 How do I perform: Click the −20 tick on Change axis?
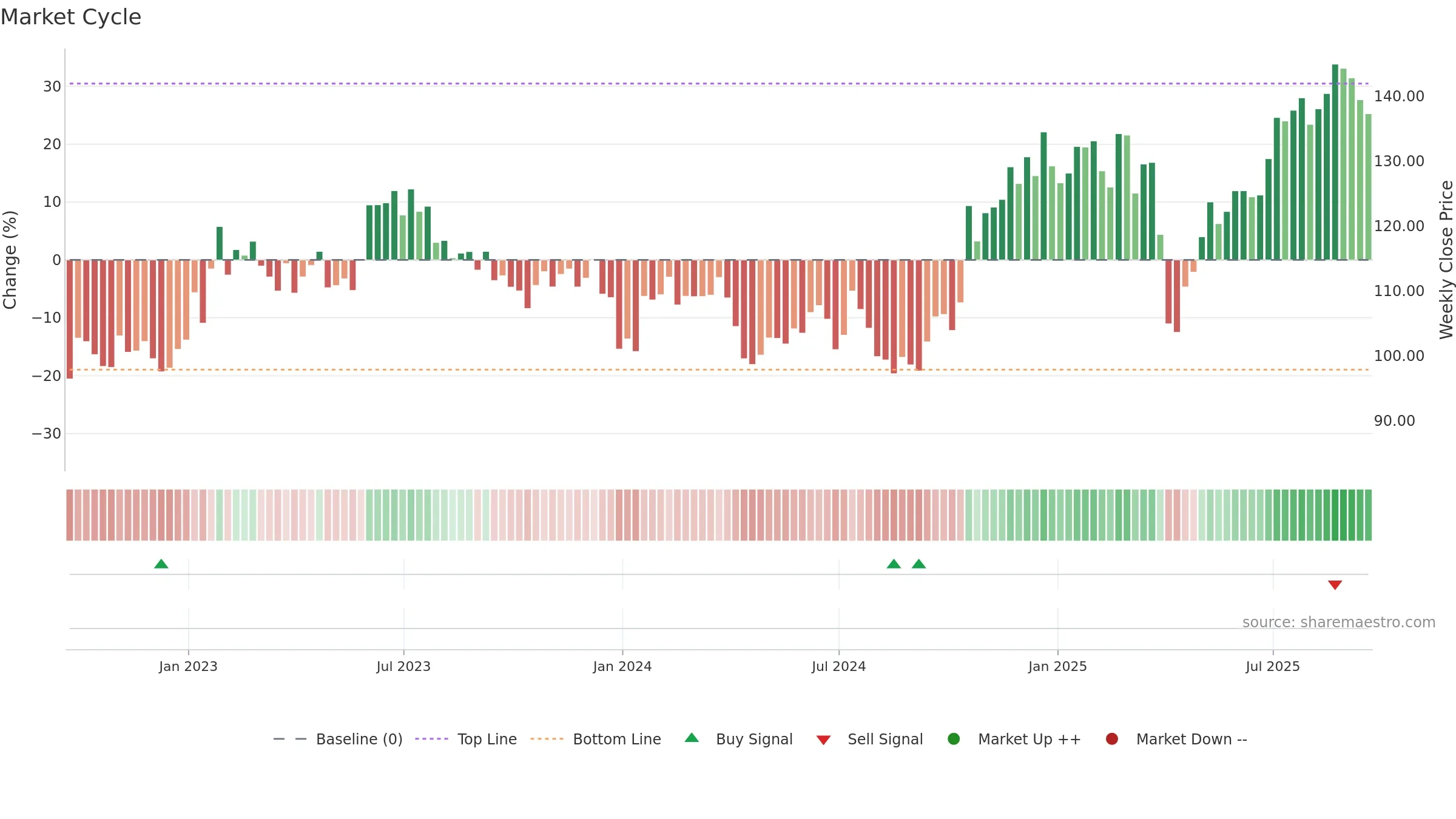coord(47,376)
